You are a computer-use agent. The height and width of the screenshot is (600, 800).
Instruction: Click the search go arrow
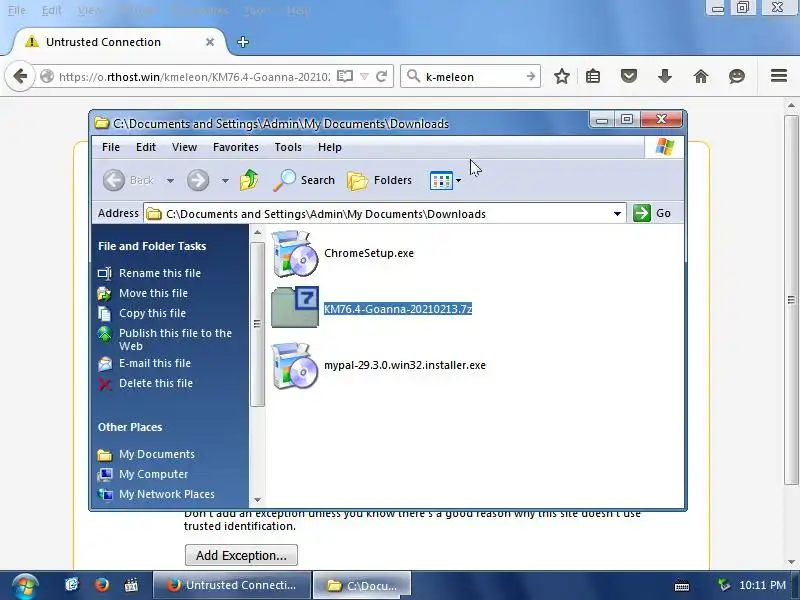[531, 77]
